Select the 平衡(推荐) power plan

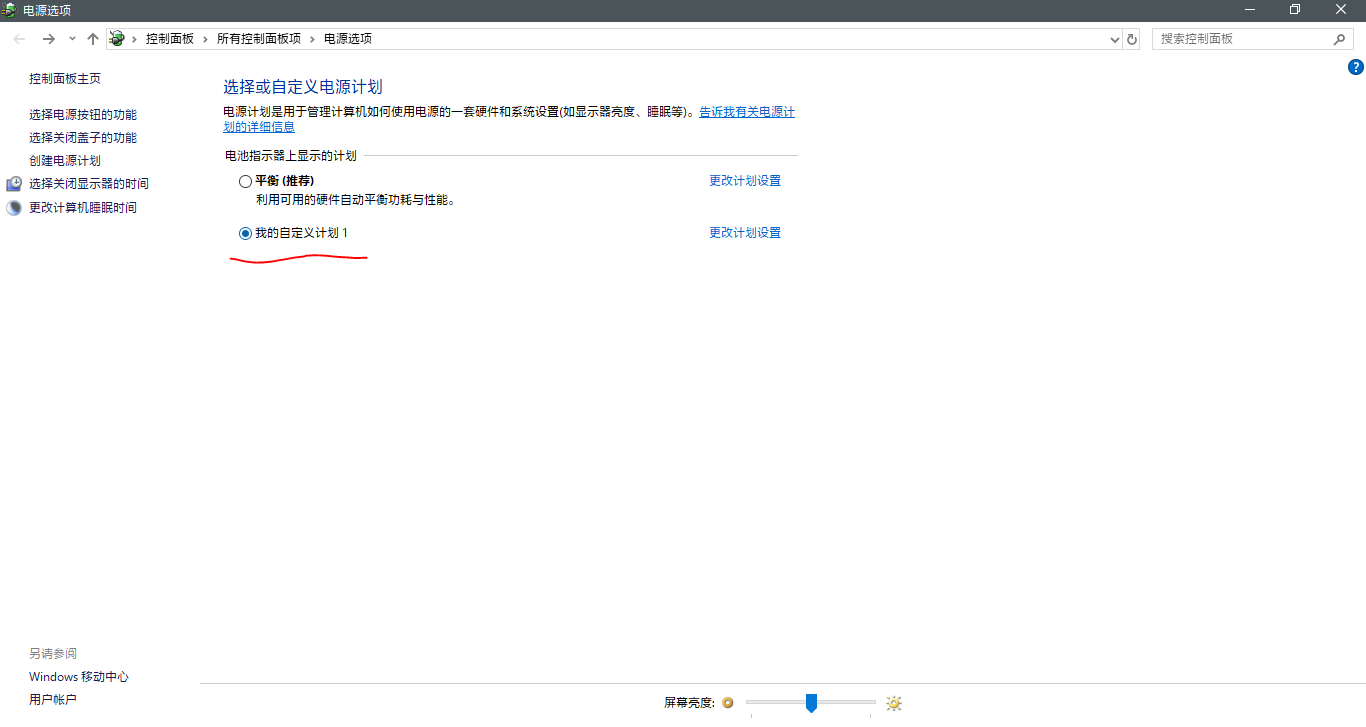click(245, 181)
